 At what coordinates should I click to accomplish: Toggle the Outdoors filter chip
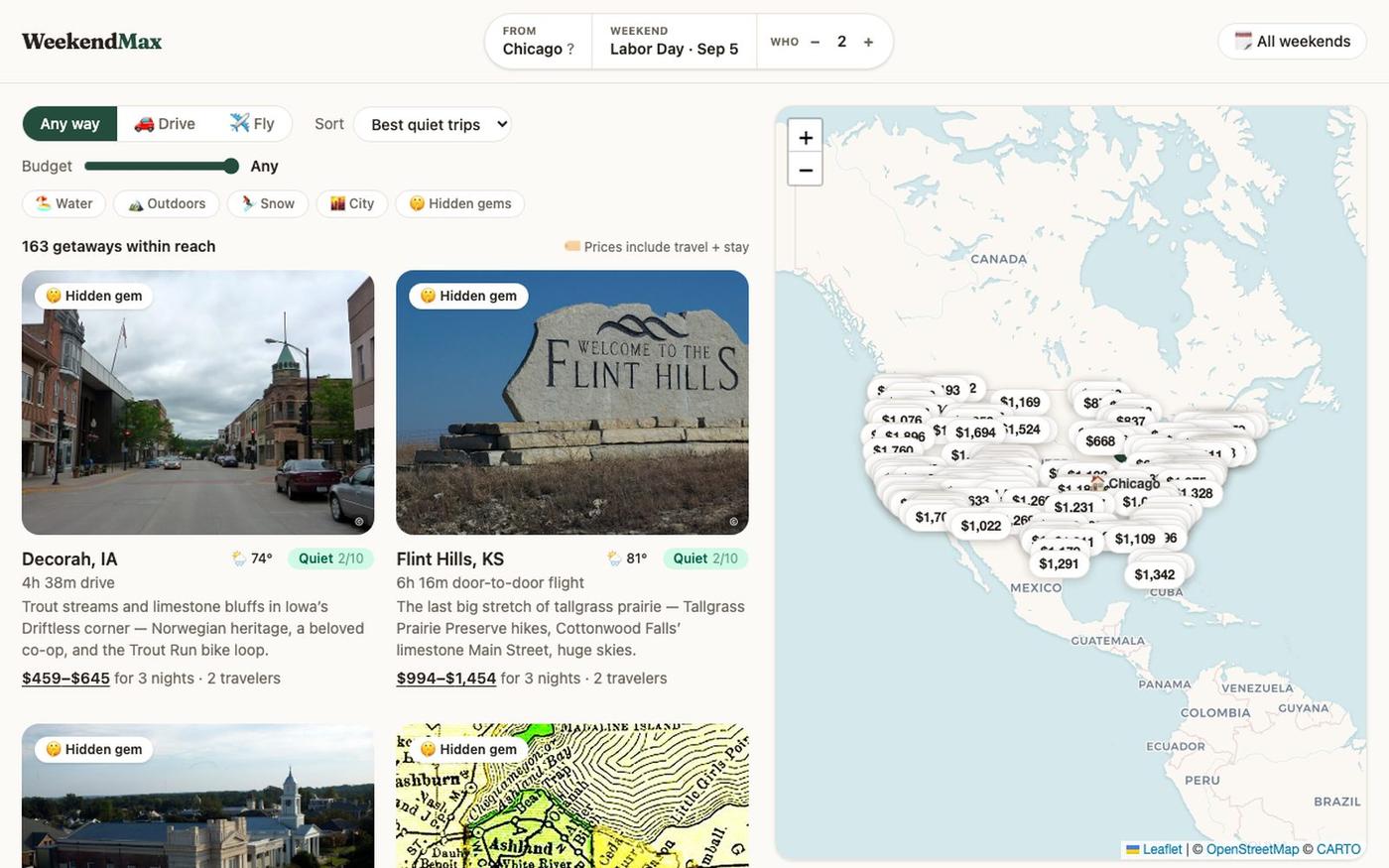pyautogui.click(x=166, y=203)
